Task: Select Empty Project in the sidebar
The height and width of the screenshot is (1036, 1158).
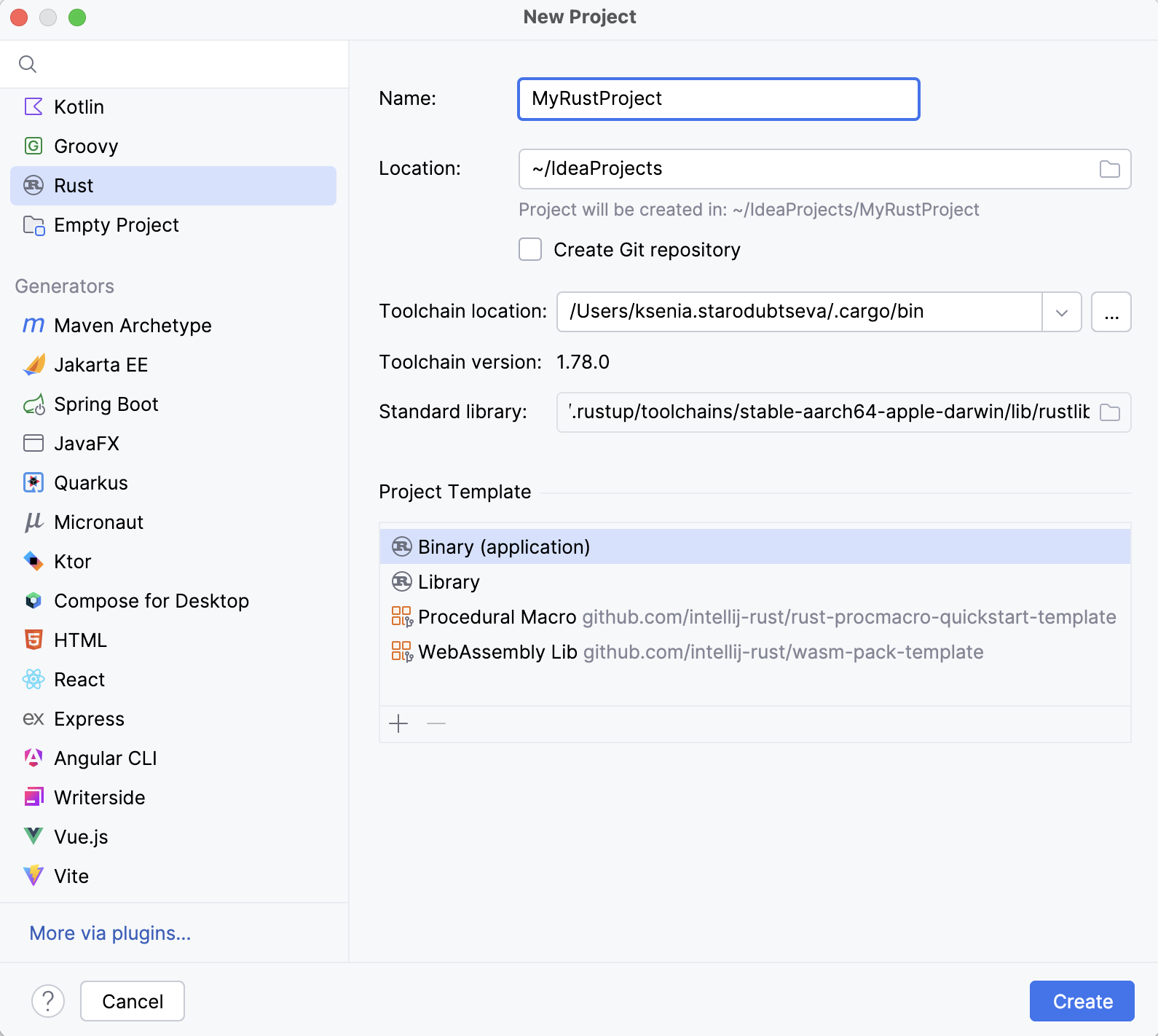Action: (x=116, y=225)
